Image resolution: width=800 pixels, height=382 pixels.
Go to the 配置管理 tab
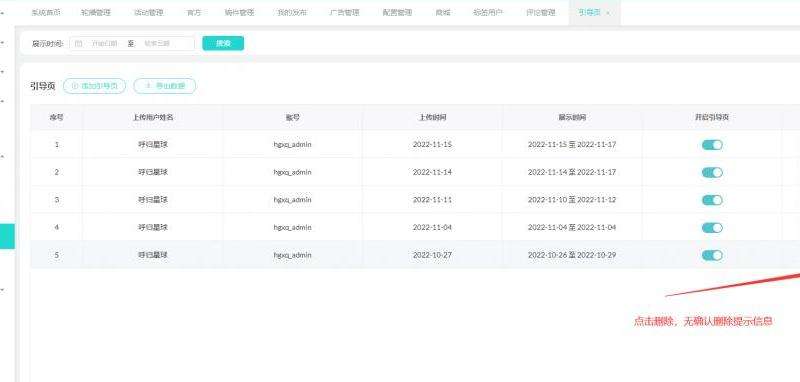[x=397, y=13]
